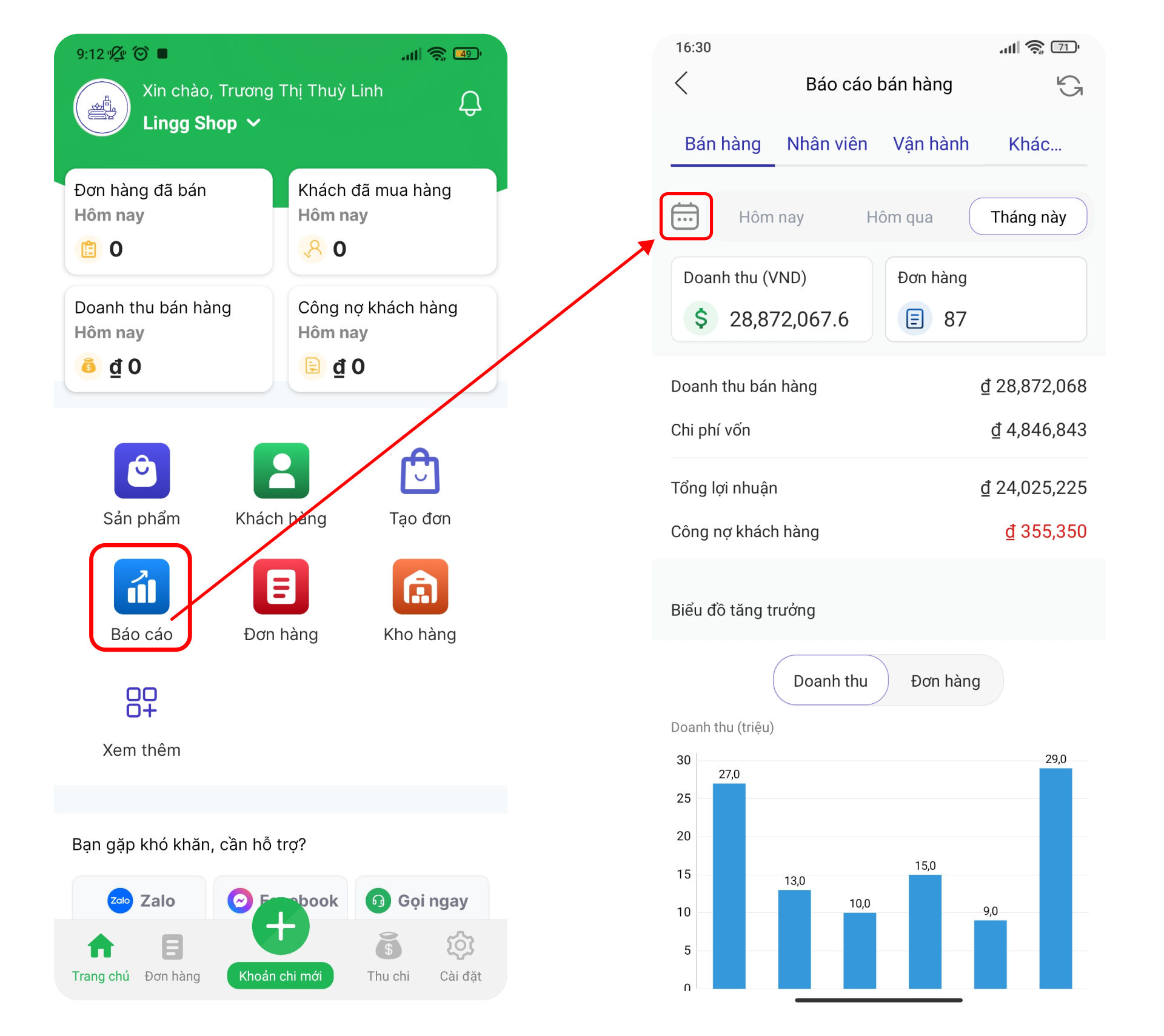The height and width of the screenshot is (1036, 1164).
Task: Open the Khách hàng customers icon
Action: click(281, 471)
